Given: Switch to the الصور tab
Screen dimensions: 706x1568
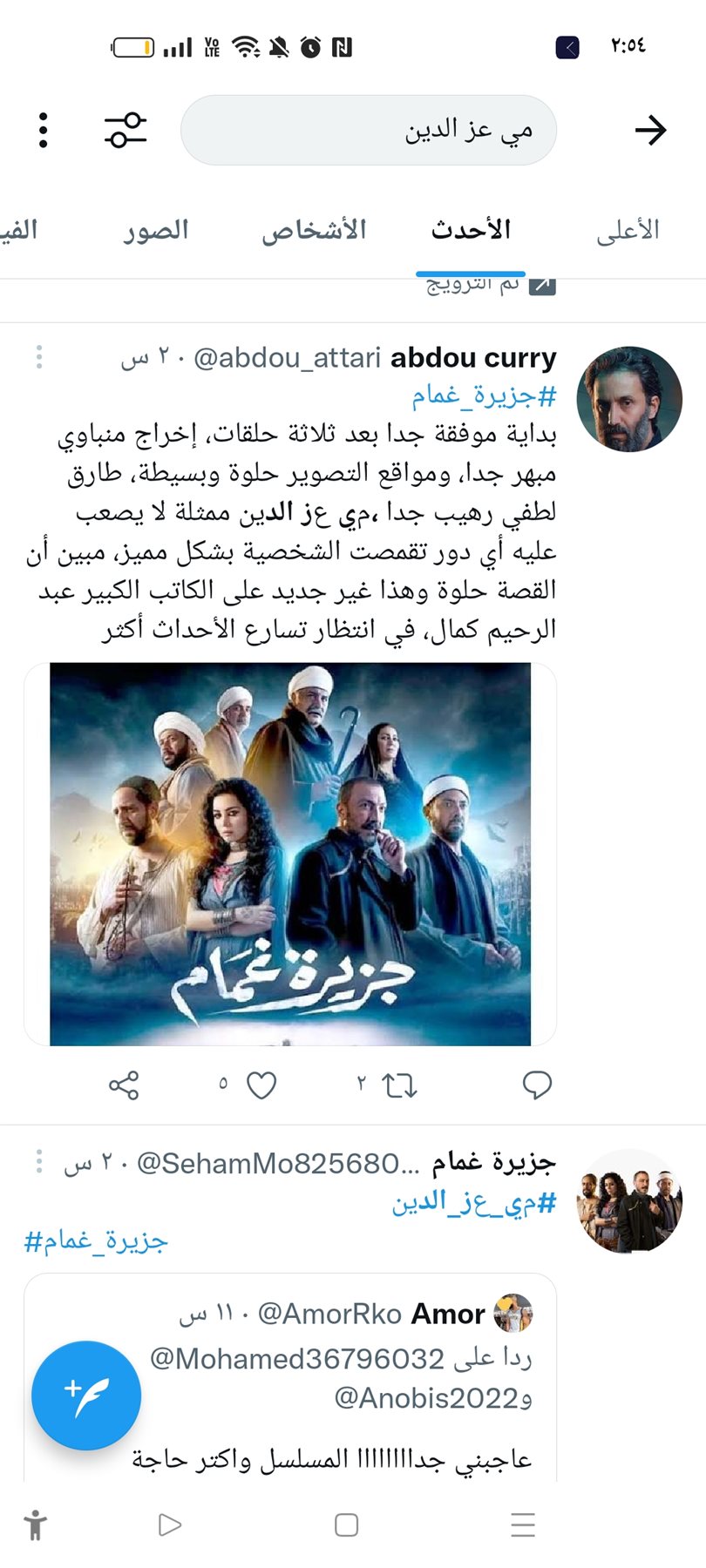Looking at the screenshot, I should 156,231.
